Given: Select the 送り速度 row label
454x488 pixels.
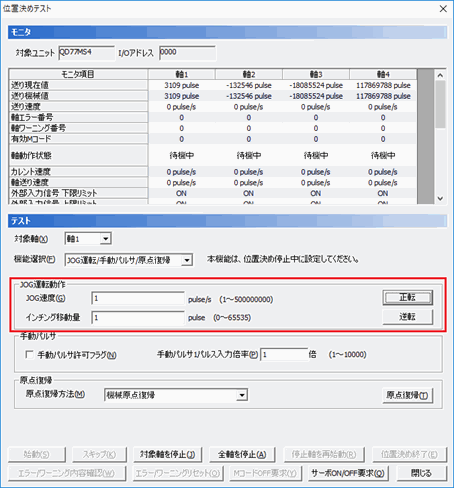Looking at the screenshot, I should click(78, 107).
